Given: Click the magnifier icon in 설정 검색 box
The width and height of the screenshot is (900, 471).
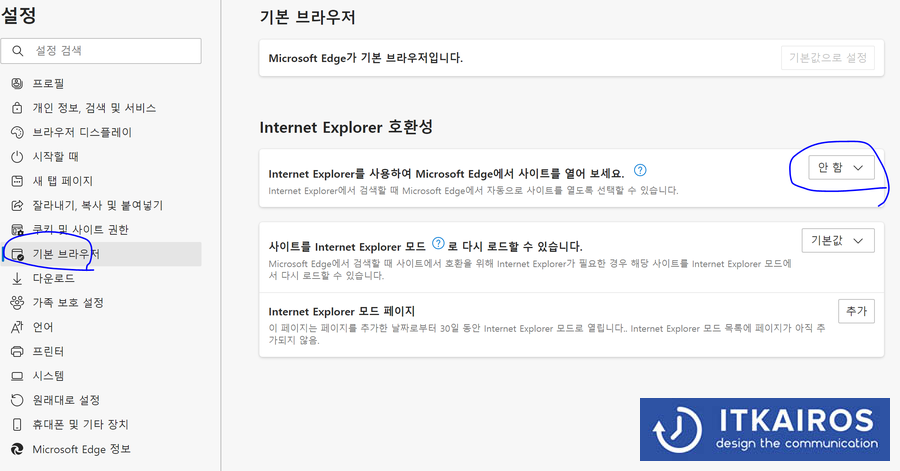Looking at the screenshot, I should pos(18,51).
